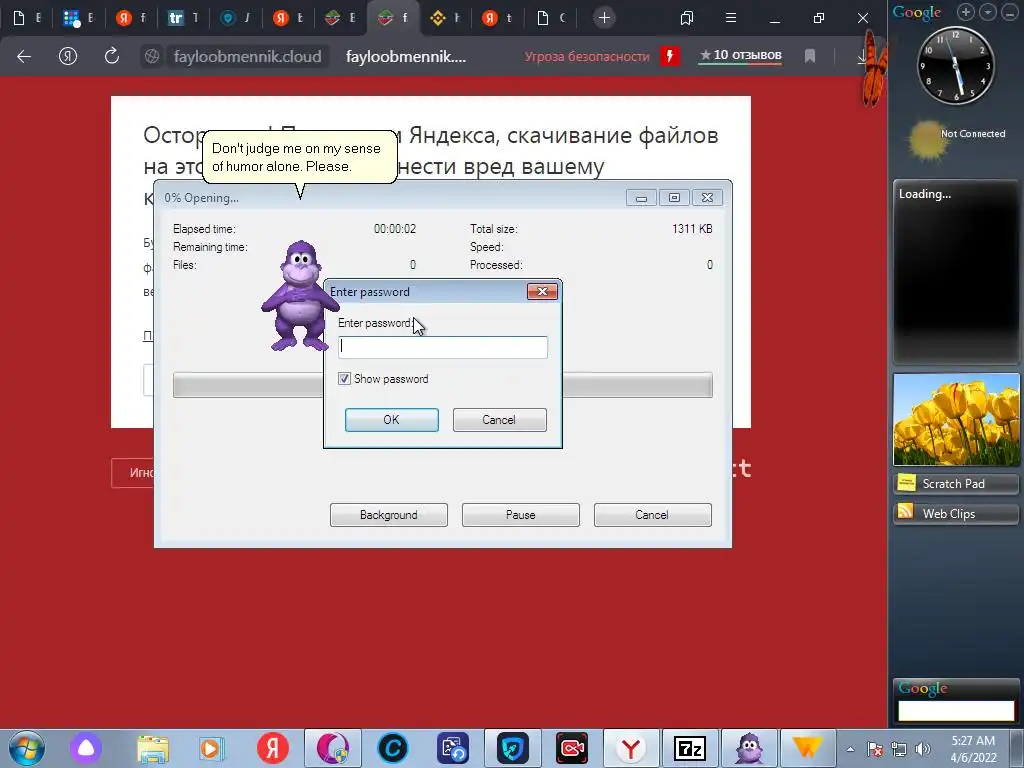Confirm password with OK button

click(x=391, y=420)
